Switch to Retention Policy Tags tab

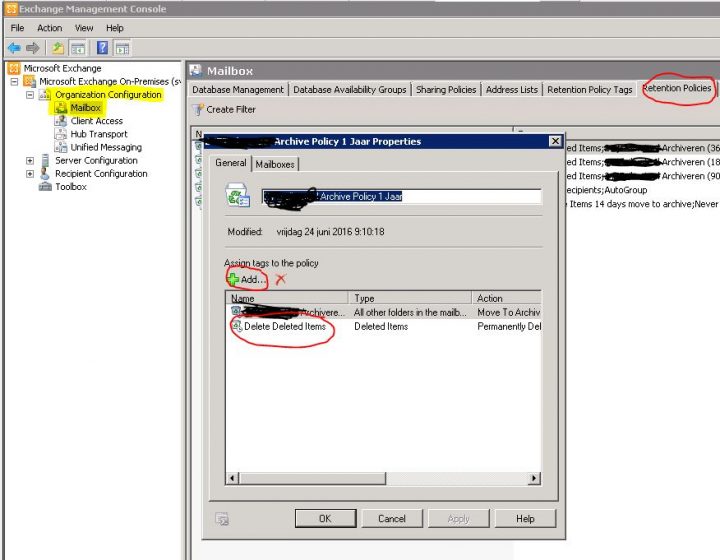[590, 90]
